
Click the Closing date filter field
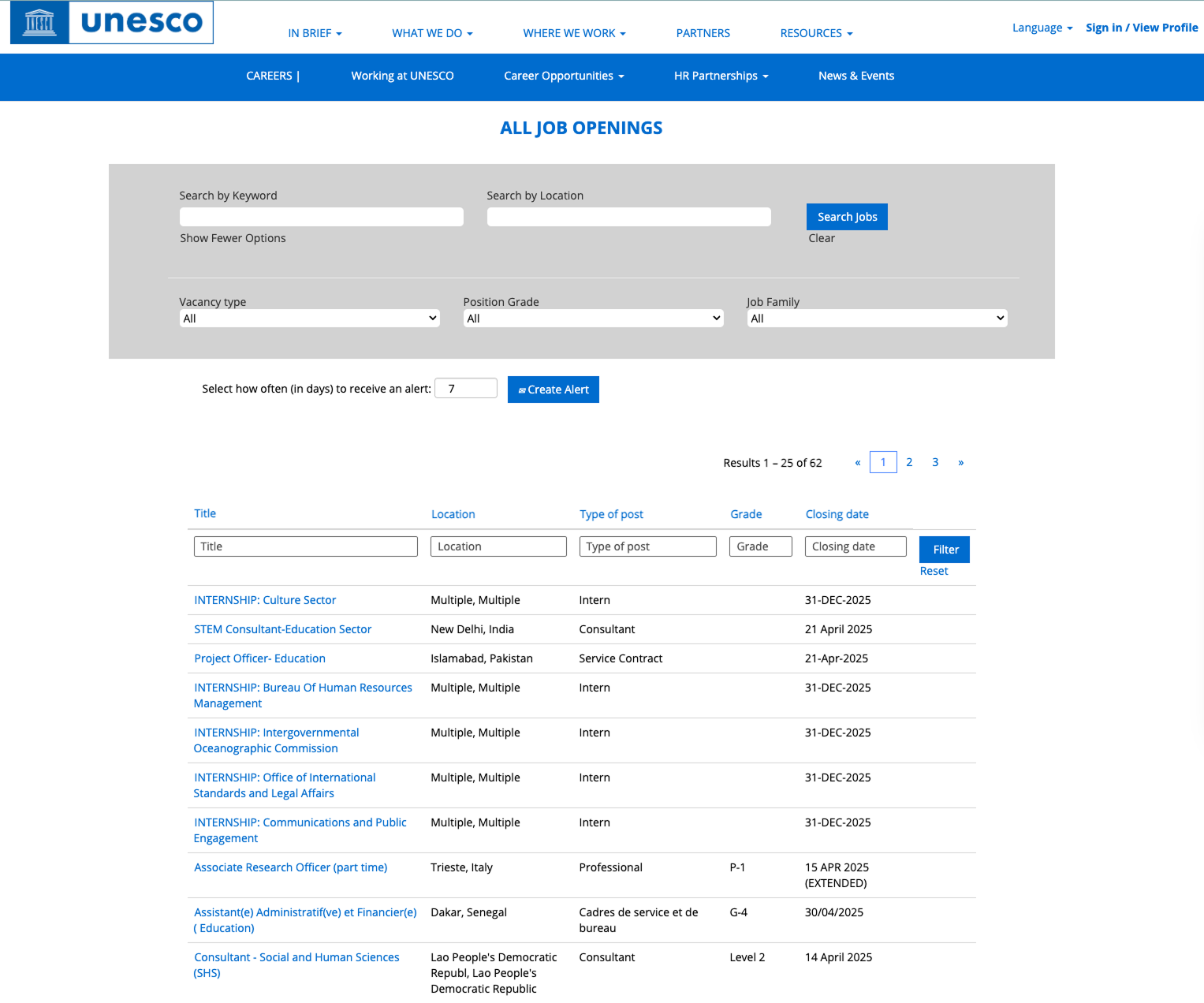click(x=855, y=546)
